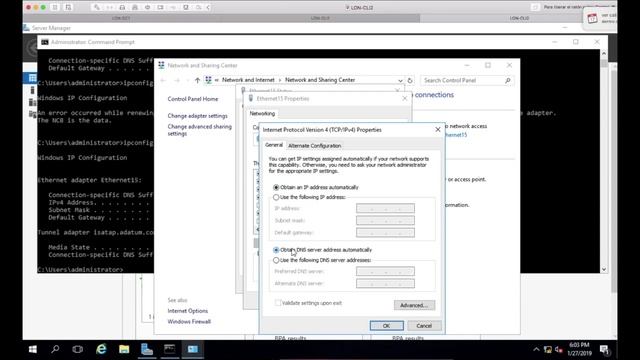The image size is (640, 360).
Task: Open Internet Options link
Action: [x=187, y=311]
